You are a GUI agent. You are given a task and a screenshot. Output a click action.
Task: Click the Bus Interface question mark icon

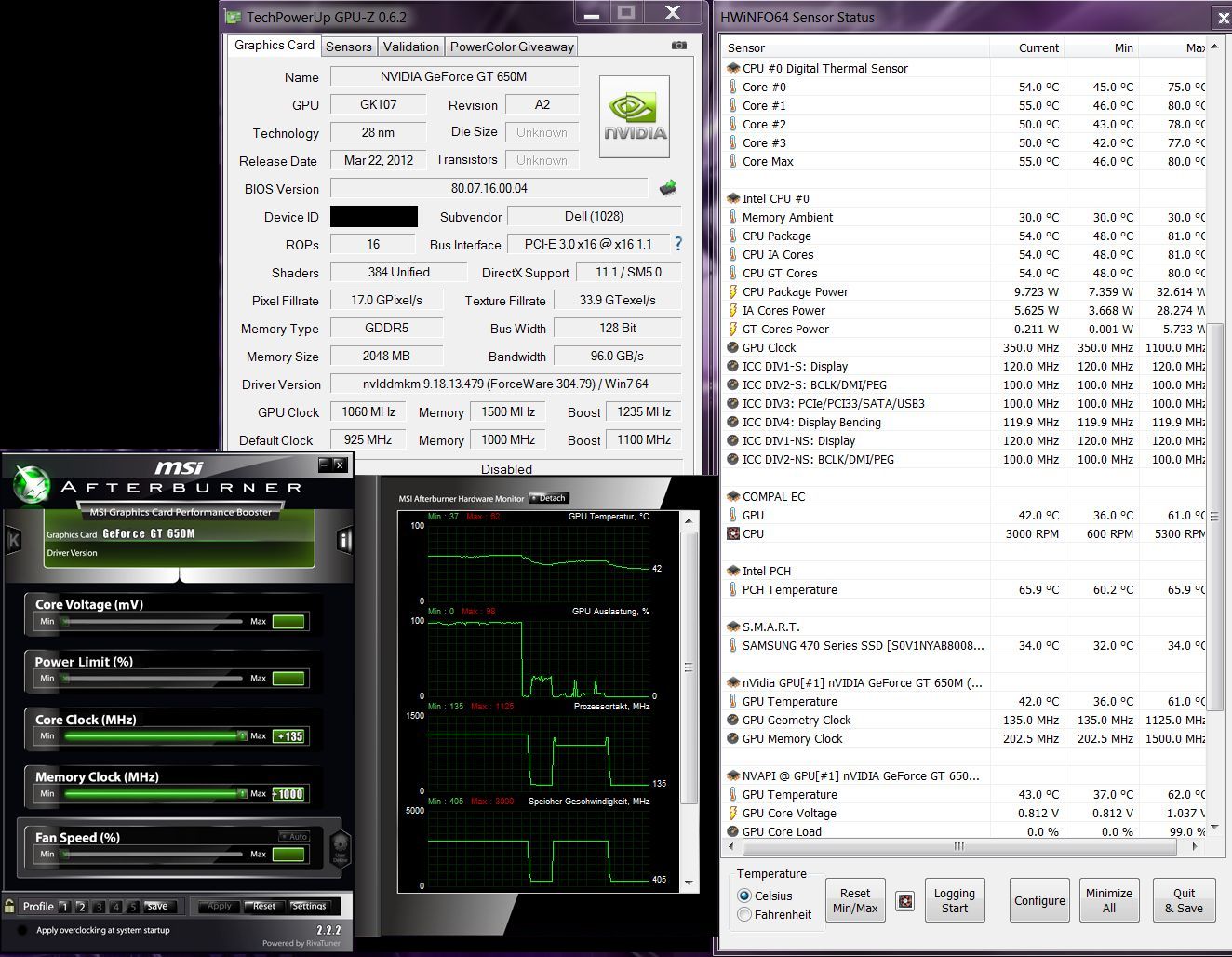678,244
